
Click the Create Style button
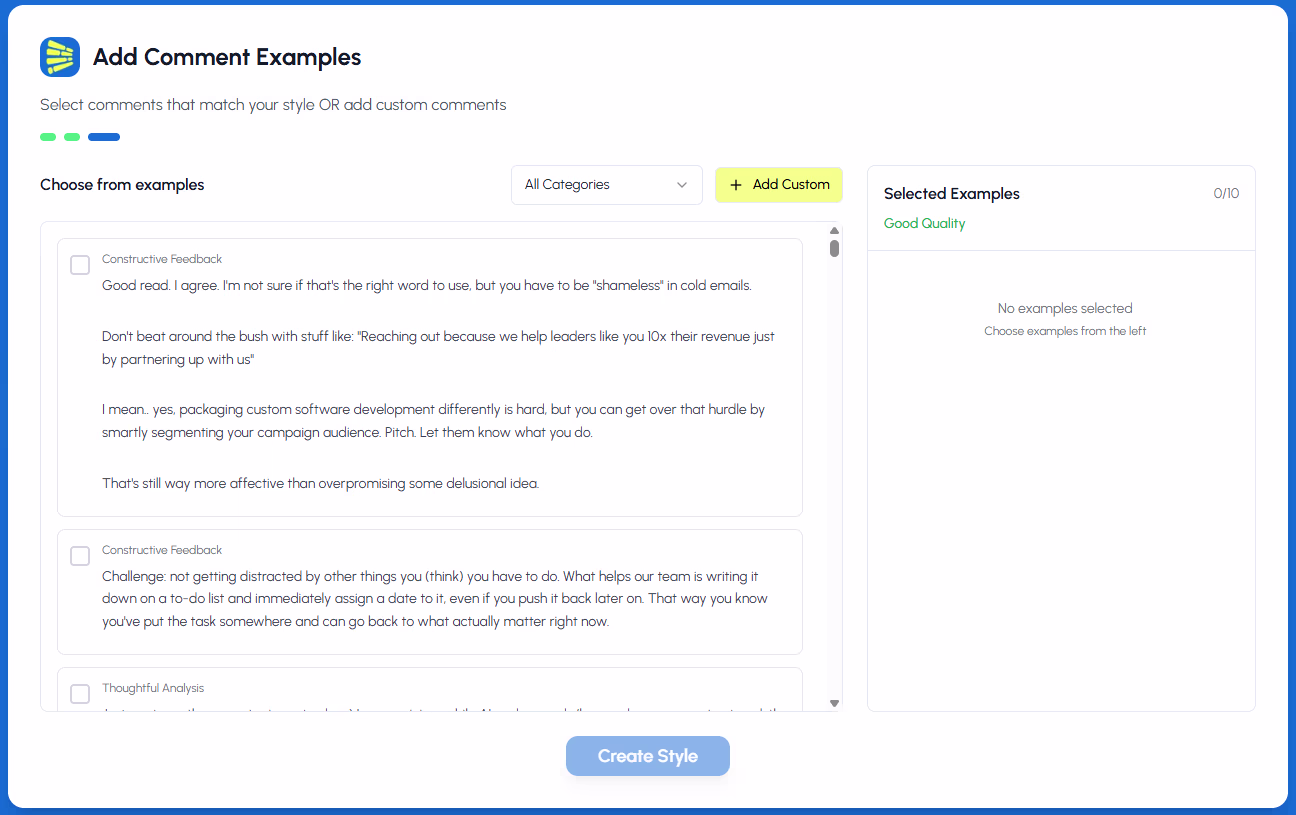pyautogui.click(x=647, y=756)
